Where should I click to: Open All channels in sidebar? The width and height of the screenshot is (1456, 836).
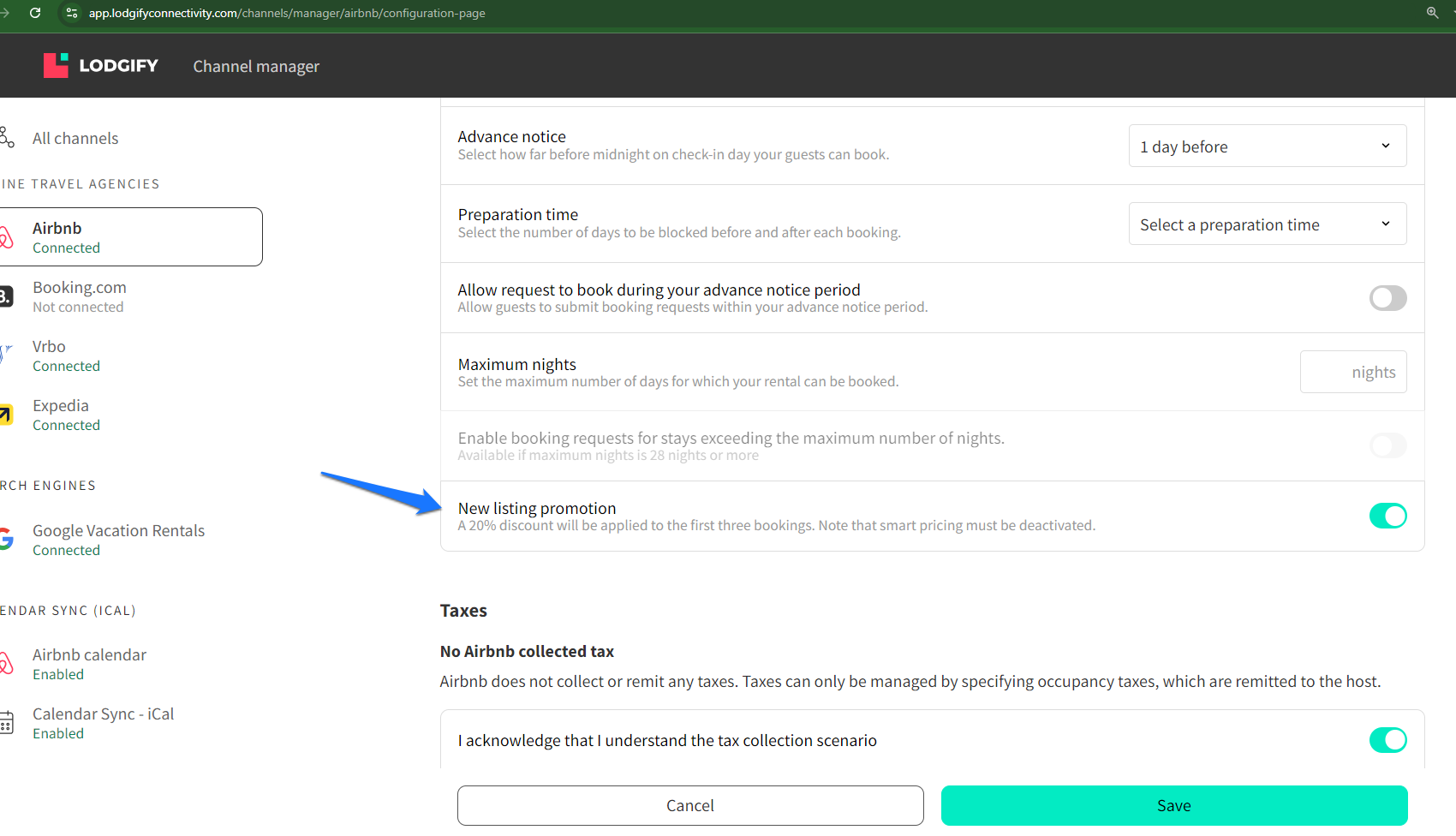tap(75, 138)
